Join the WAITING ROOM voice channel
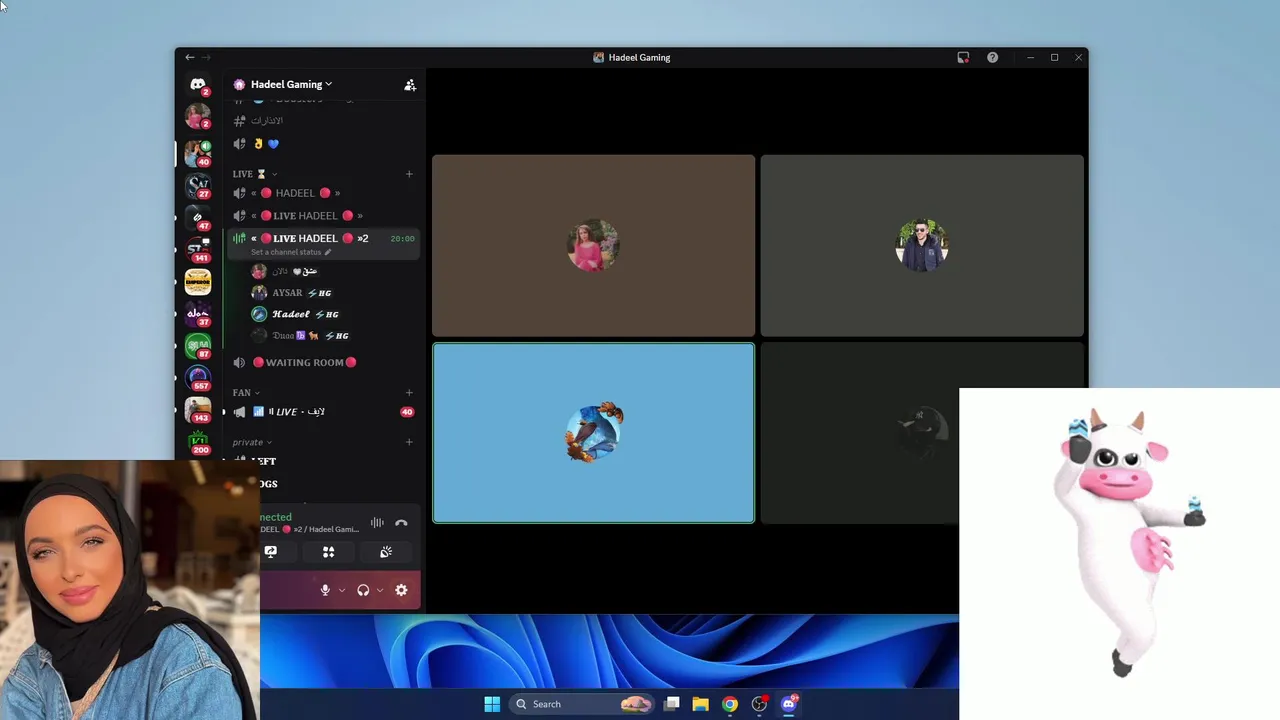 (324, 362)
